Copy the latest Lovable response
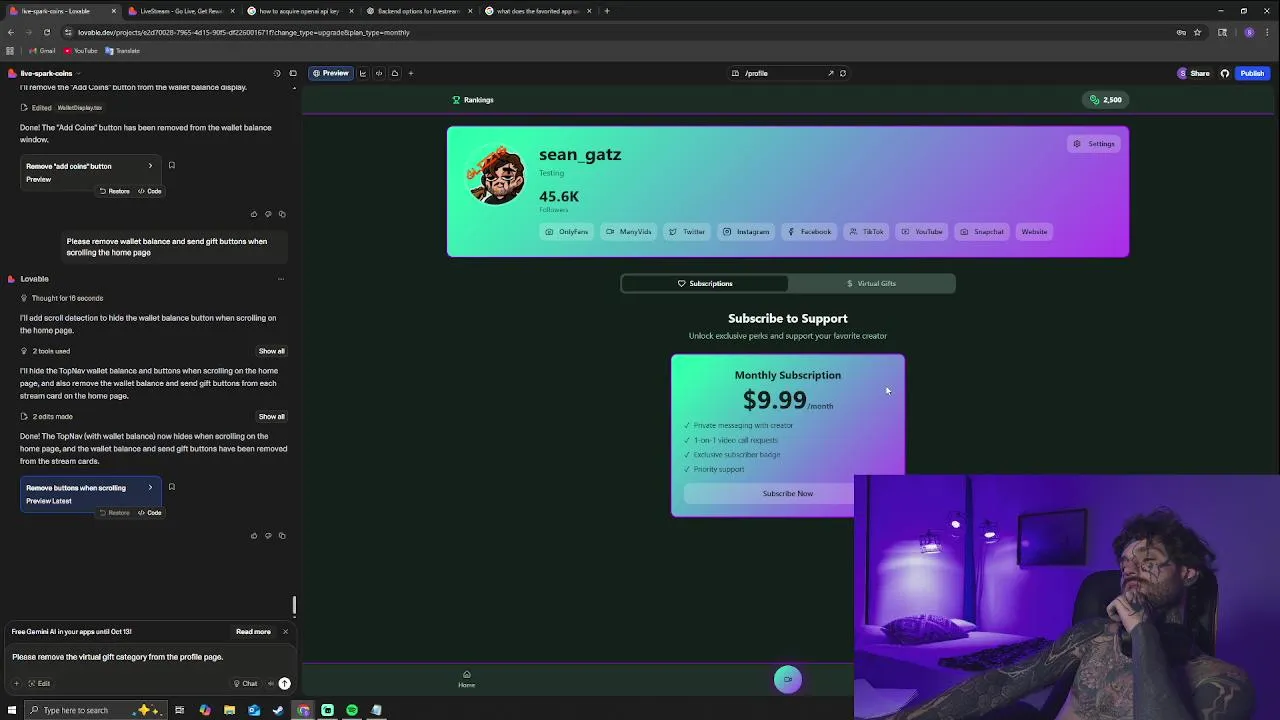The image size is (1280, 720). tap(282, 535)
